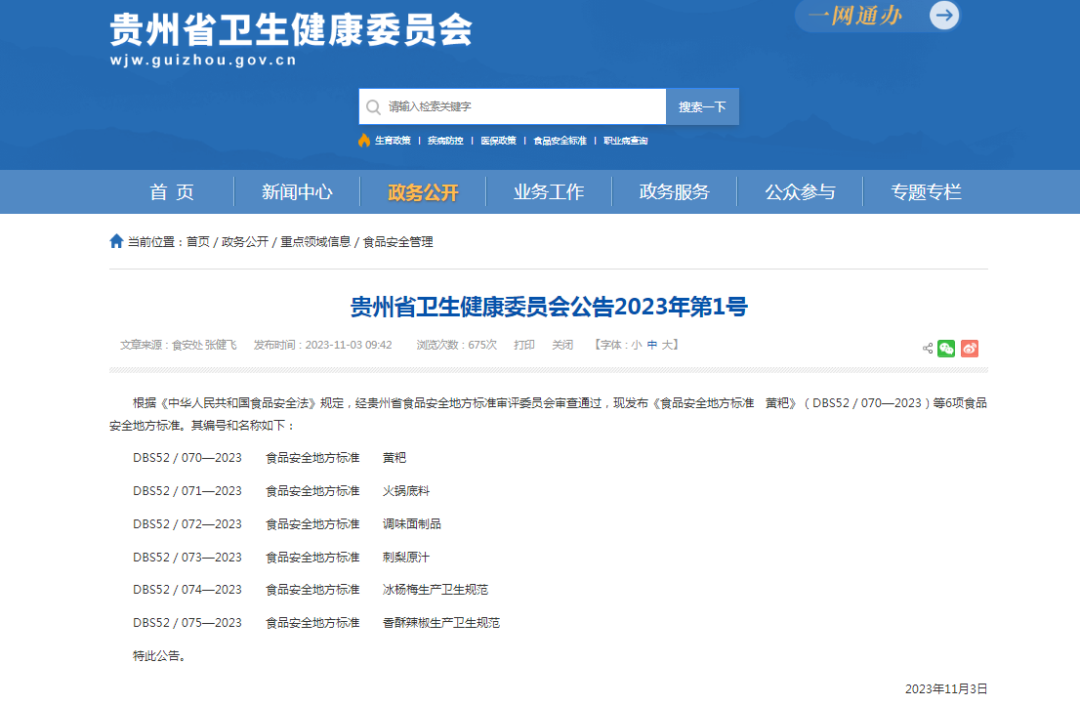Click the 贵州省卫生健康委员会 site logo
The height and width of the screenshot is (705, 1080).
[290, 32]
